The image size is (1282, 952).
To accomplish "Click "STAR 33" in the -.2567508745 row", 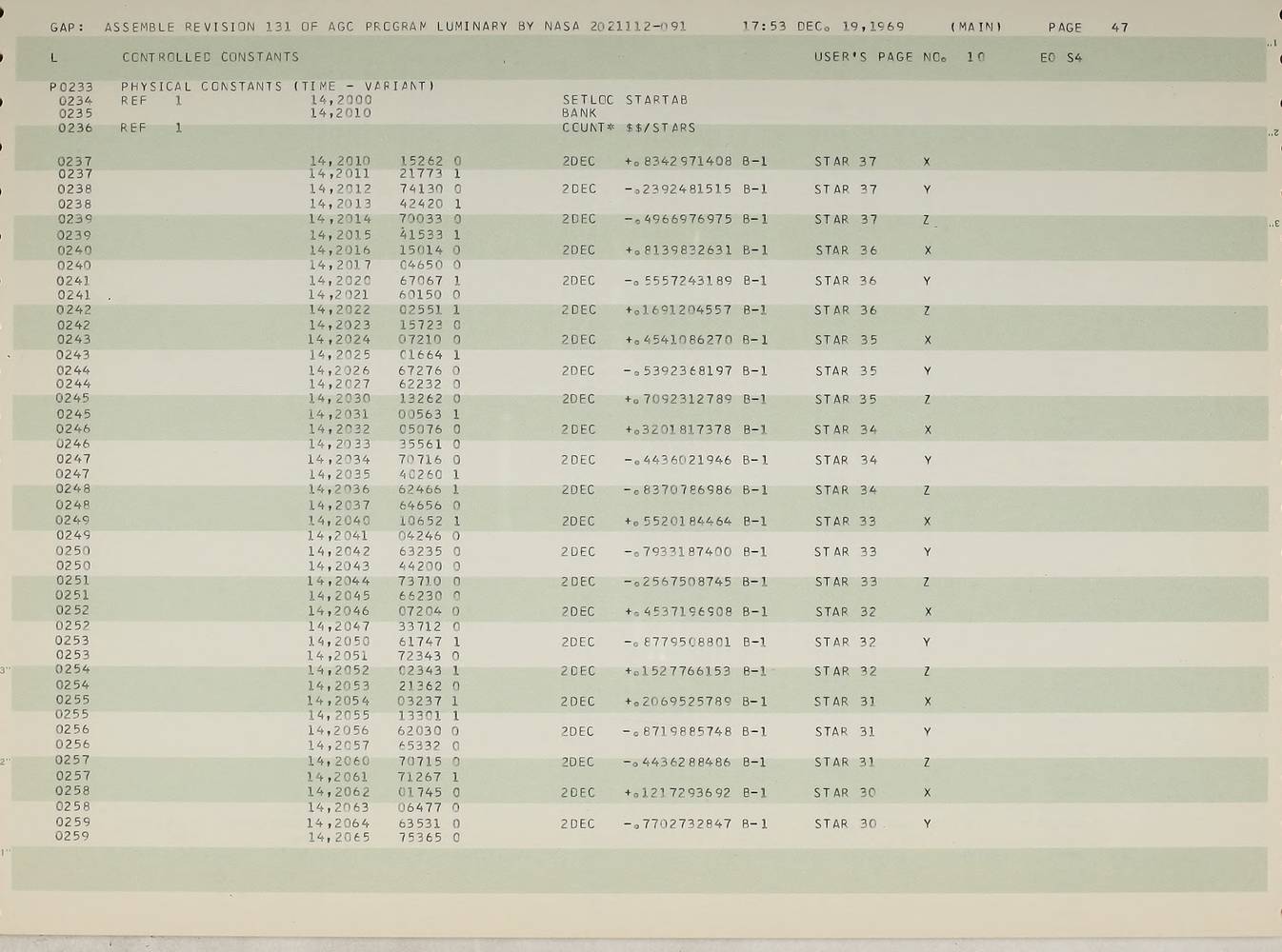I will click(x=845, y=581).
